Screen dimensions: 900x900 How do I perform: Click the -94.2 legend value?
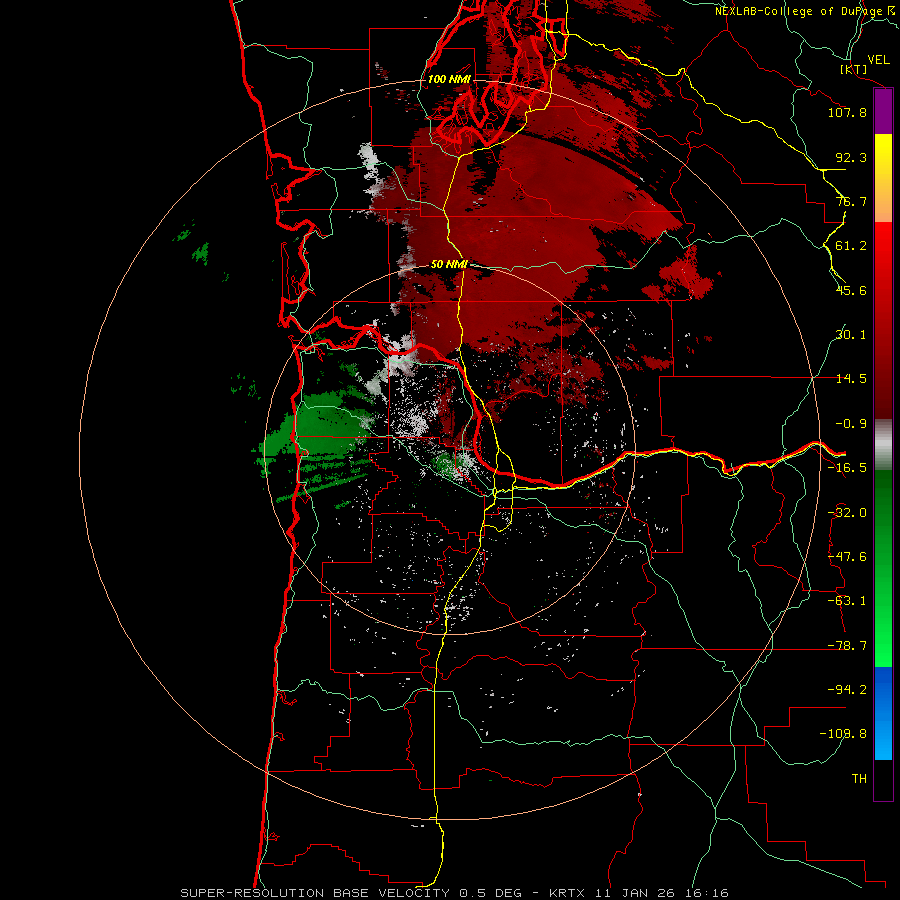click(847, 690)
